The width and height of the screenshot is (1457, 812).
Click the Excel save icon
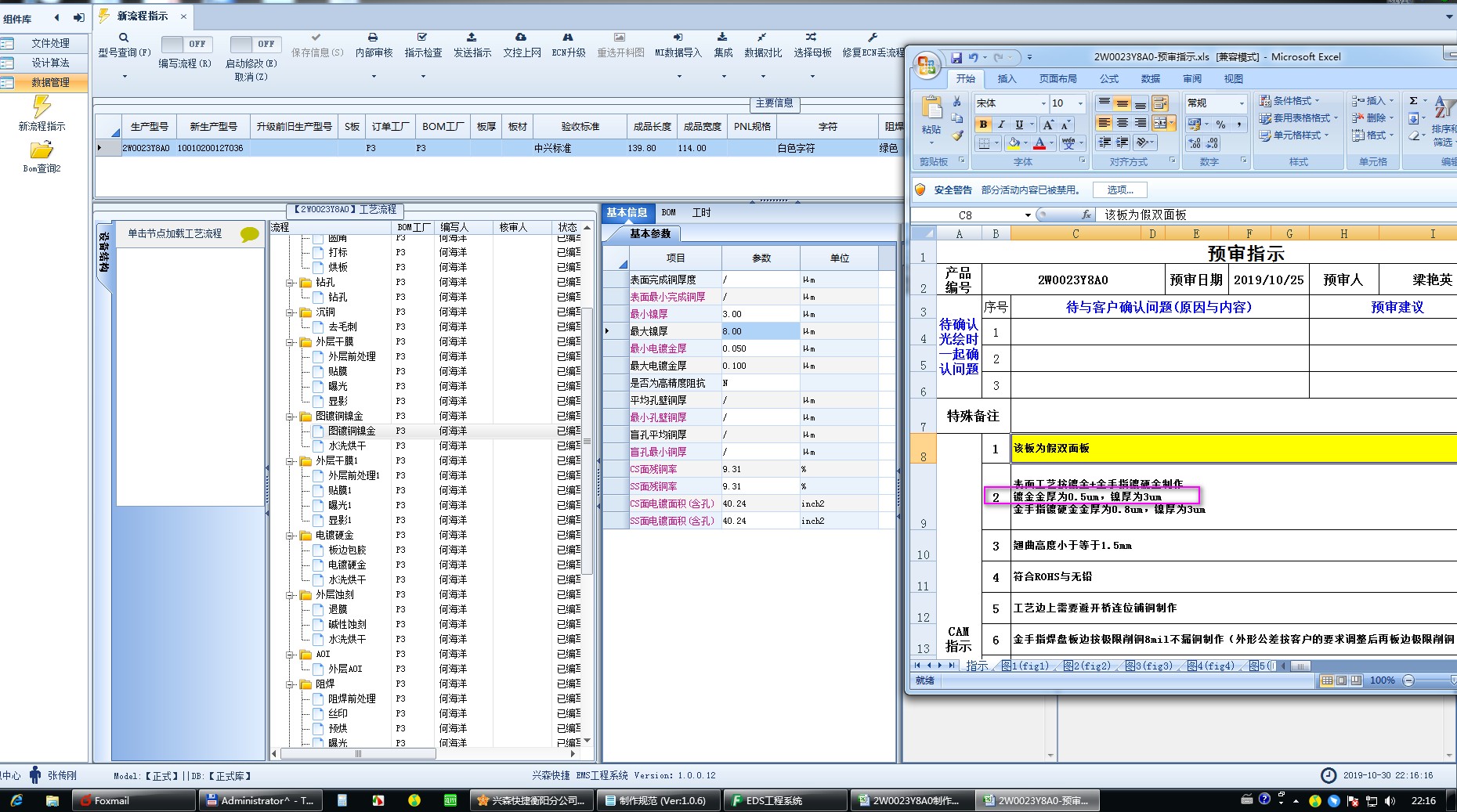click(x=956, y=57)
